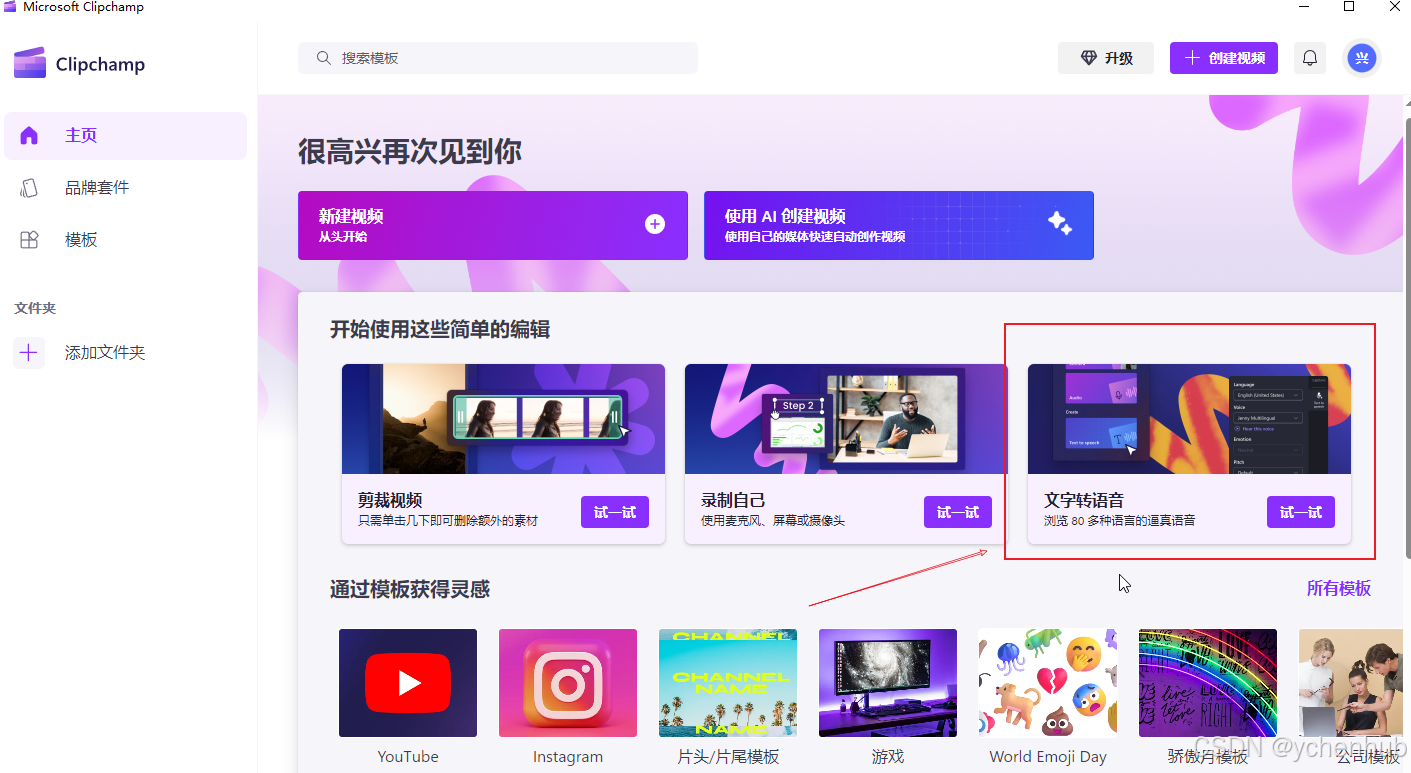Minimize the Clipchamp window
Screen dimensions: 1411x773
point(1303,6)
